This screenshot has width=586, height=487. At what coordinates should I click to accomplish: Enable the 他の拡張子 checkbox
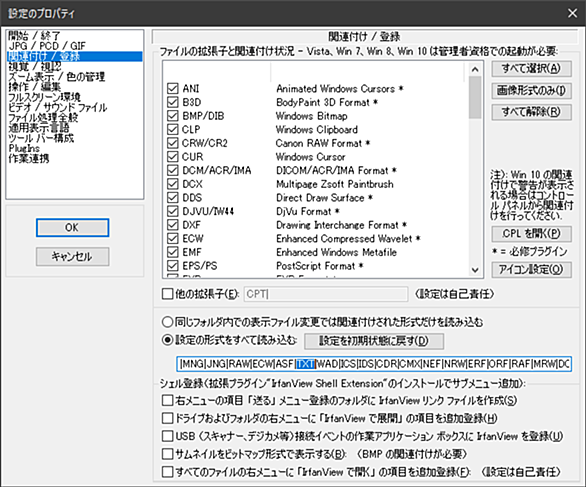(167, 294)
